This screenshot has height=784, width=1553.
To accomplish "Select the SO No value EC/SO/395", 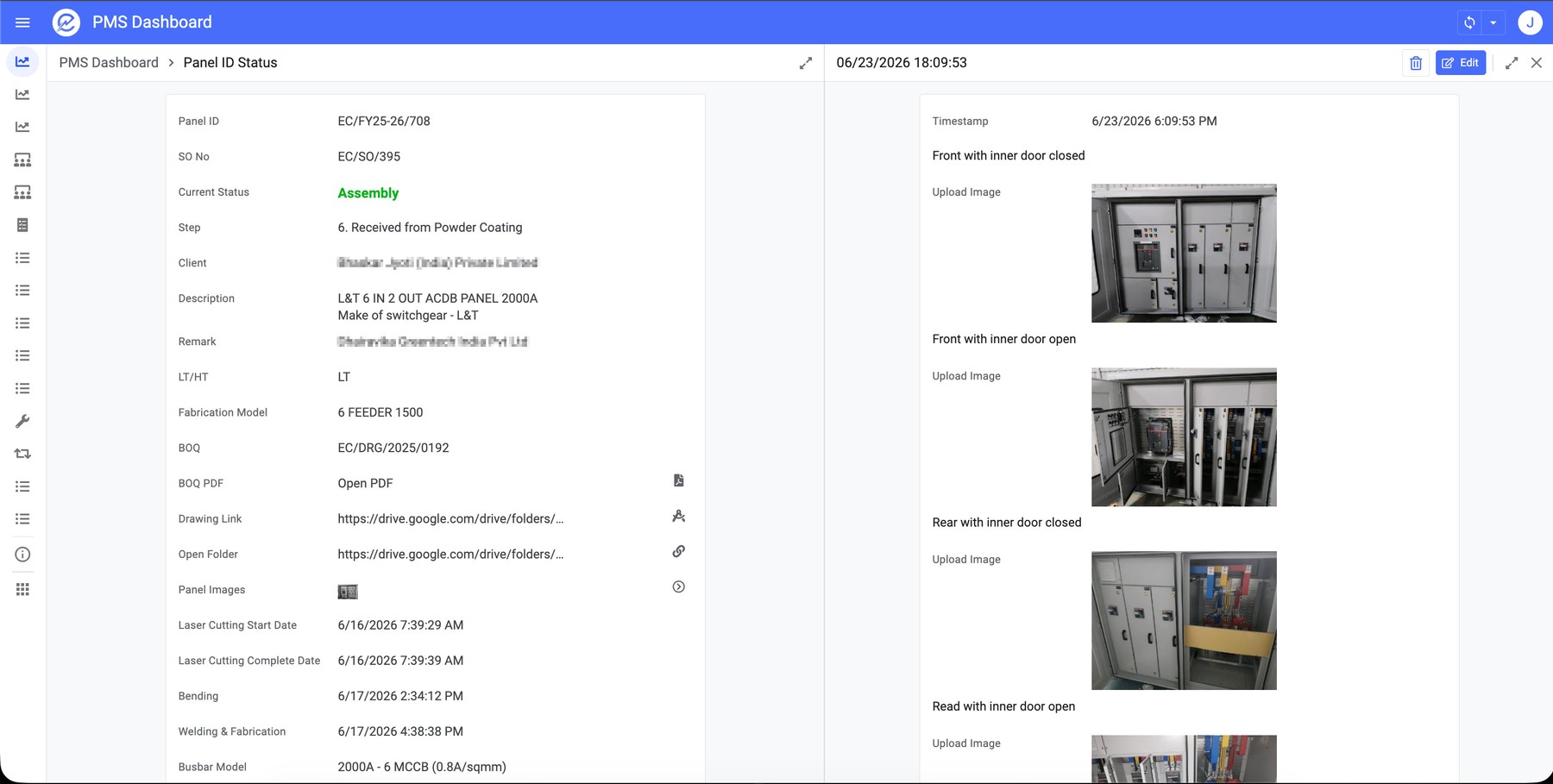I will point(369,157).
